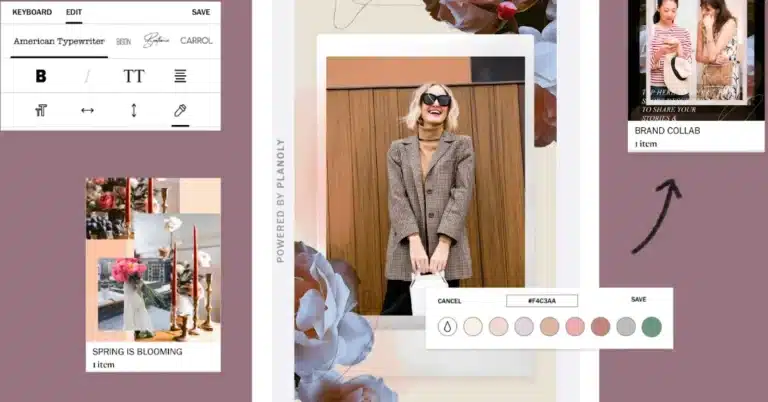
Task: Toggle all-caps TT text style
Action: click(x=134, y=76)
